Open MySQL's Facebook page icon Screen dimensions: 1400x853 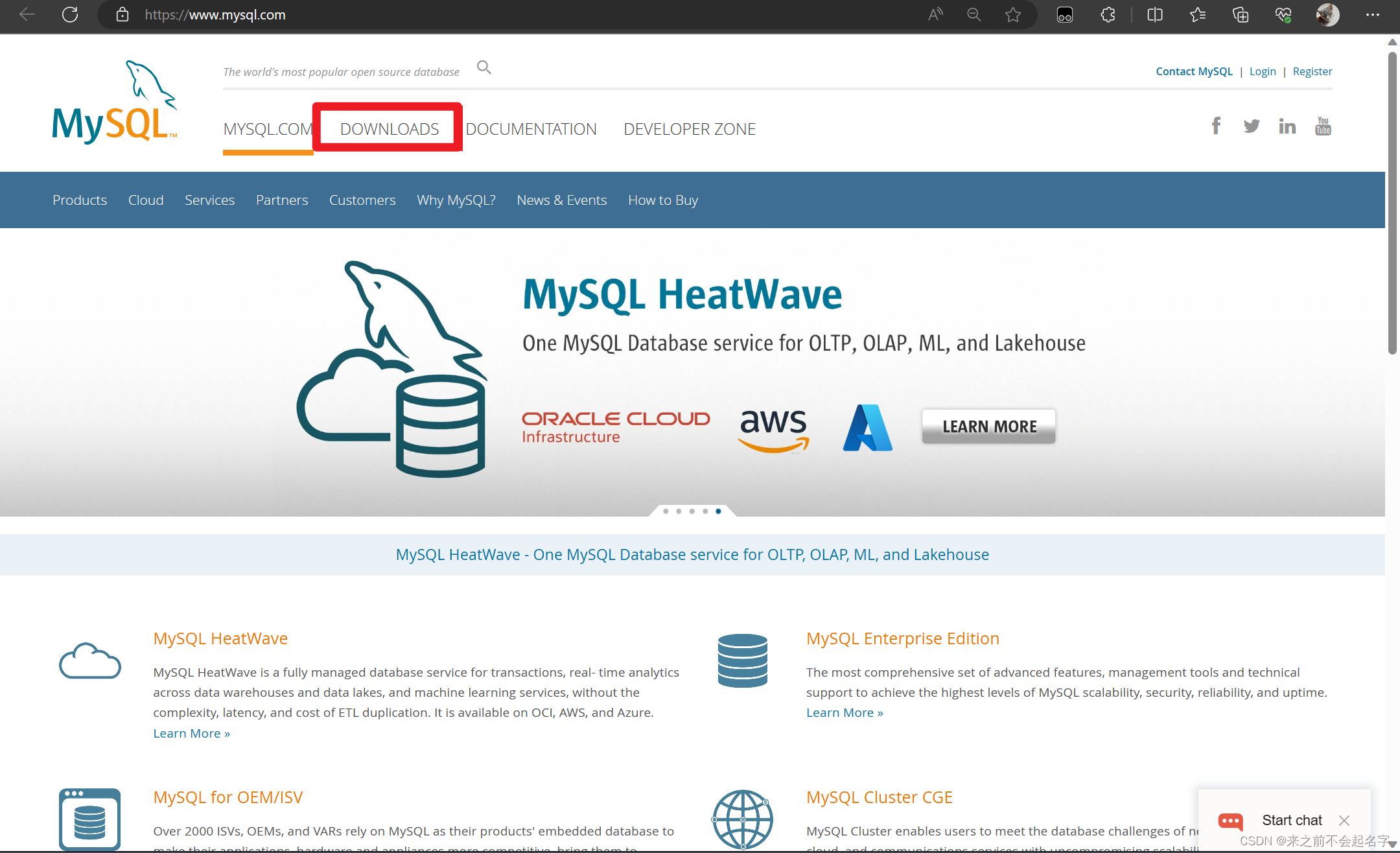click(x=1216, y=125)
